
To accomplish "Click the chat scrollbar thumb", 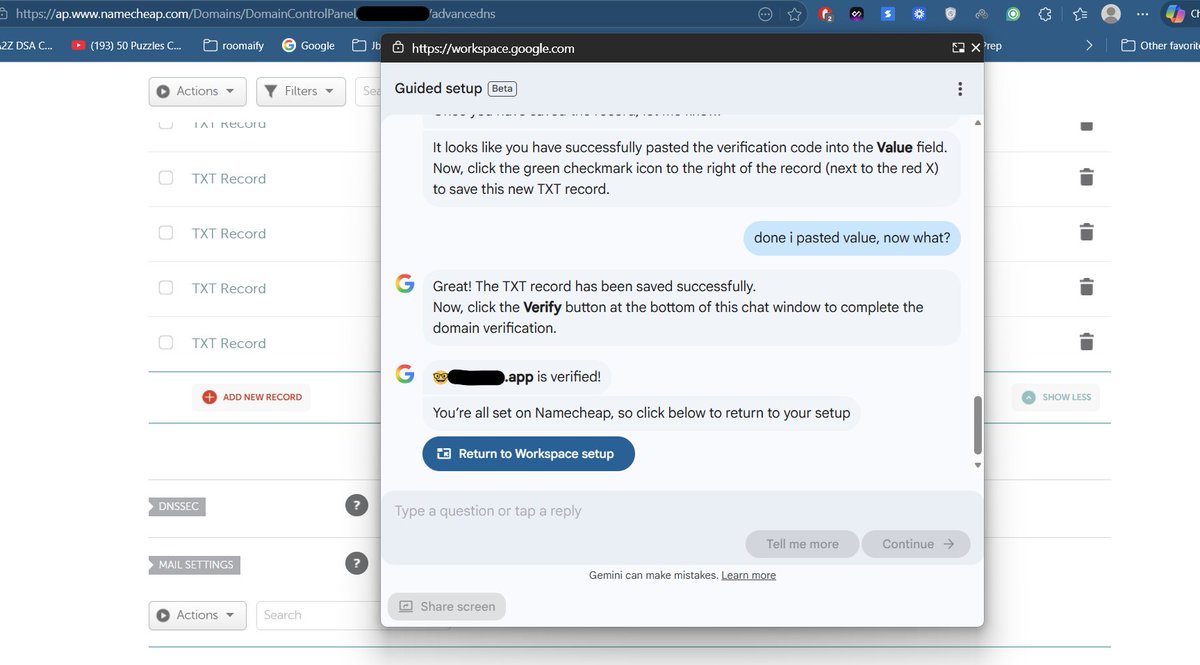I will coord(977,424).
